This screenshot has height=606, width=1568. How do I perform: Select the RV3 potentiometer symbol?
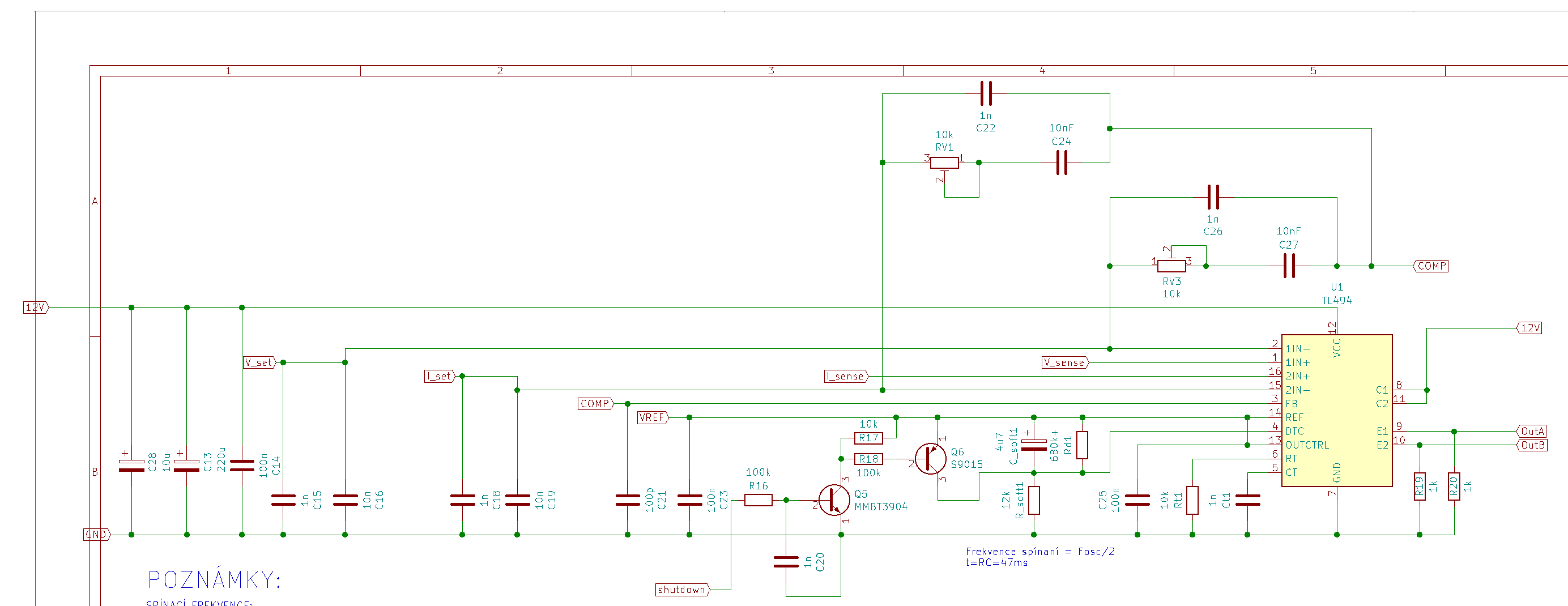tap(1171, 266)
